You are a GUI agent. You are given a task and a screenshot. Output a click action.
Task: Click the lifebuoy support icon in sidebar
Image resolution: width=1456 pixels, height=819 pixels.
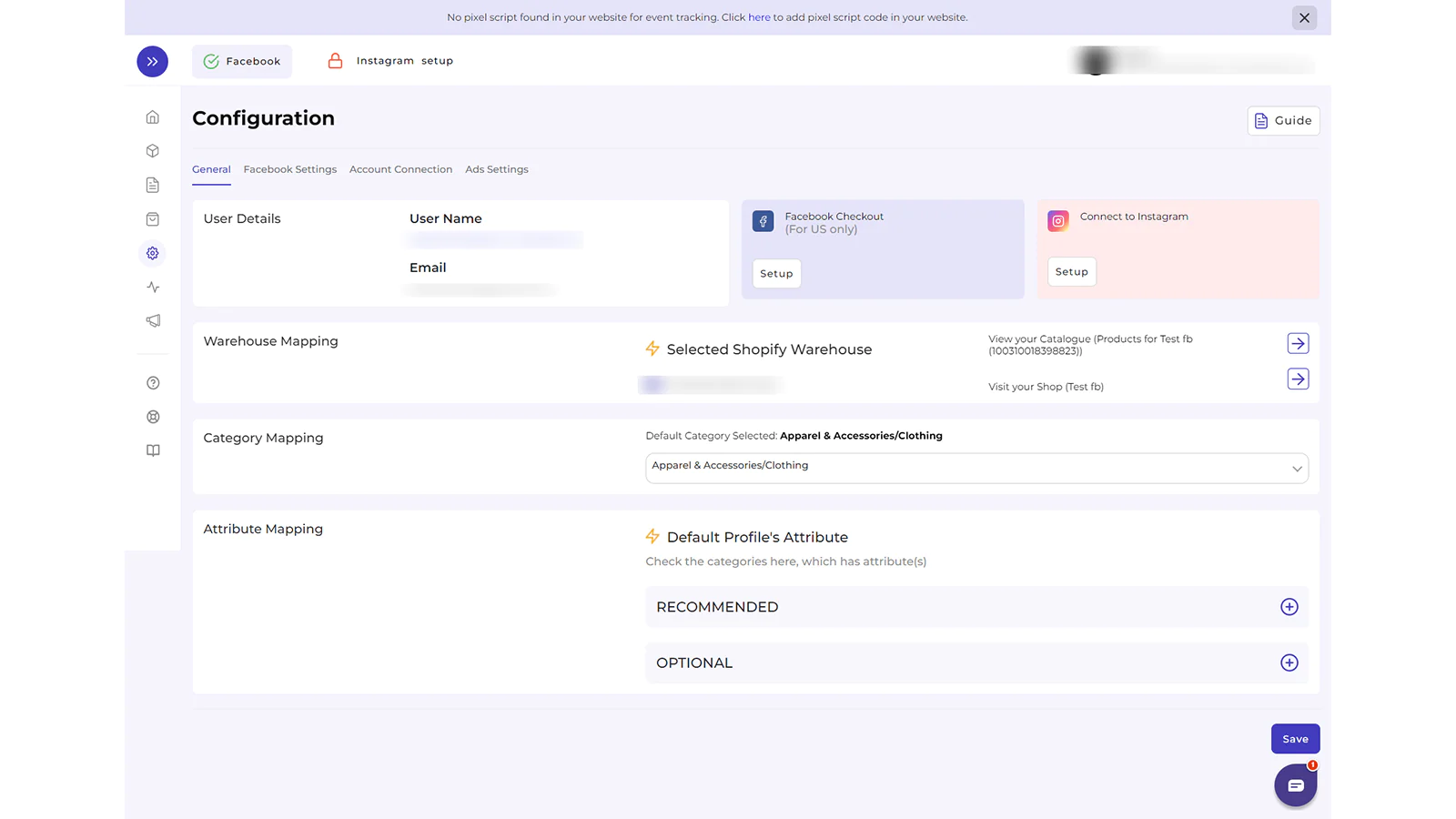click(153, 417)
